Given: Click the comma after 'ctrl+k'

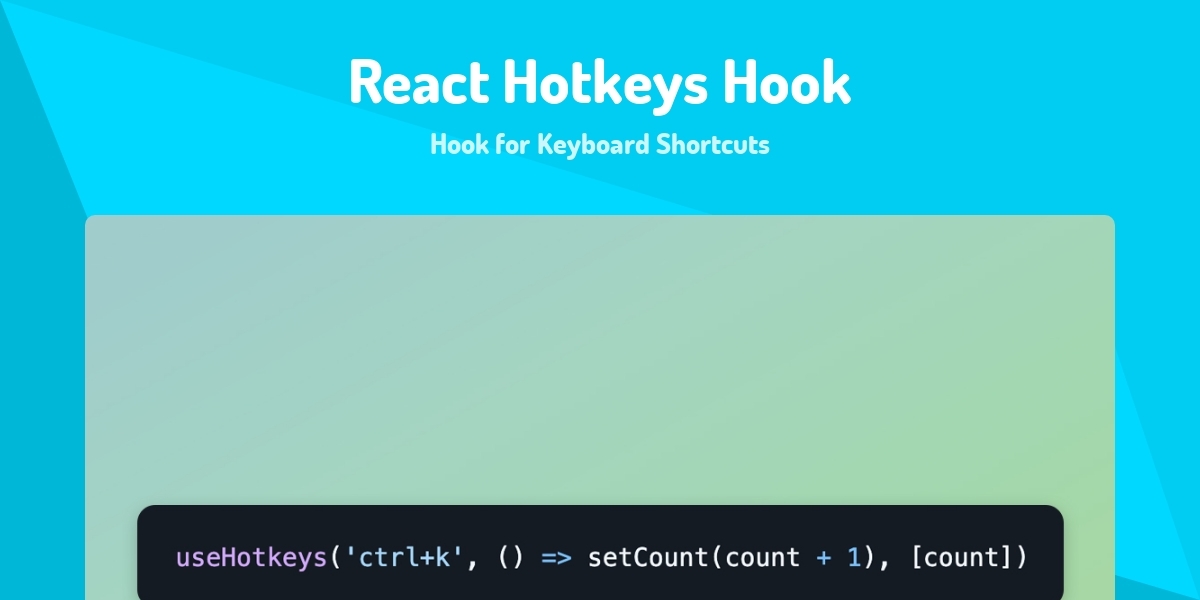Looking at the screenshot, I should pos(471,560).
